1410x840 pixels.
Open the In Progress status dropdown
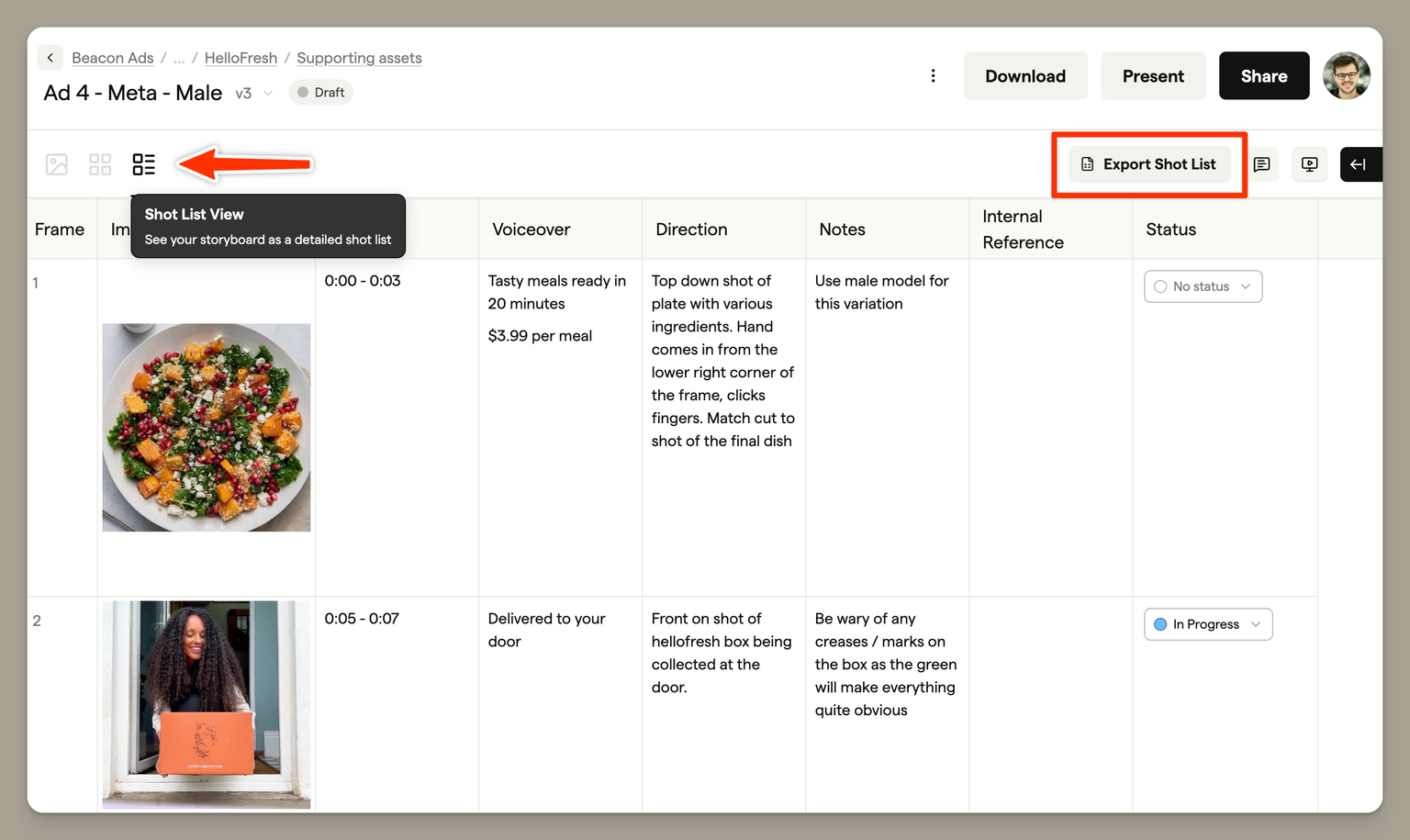1207,624
